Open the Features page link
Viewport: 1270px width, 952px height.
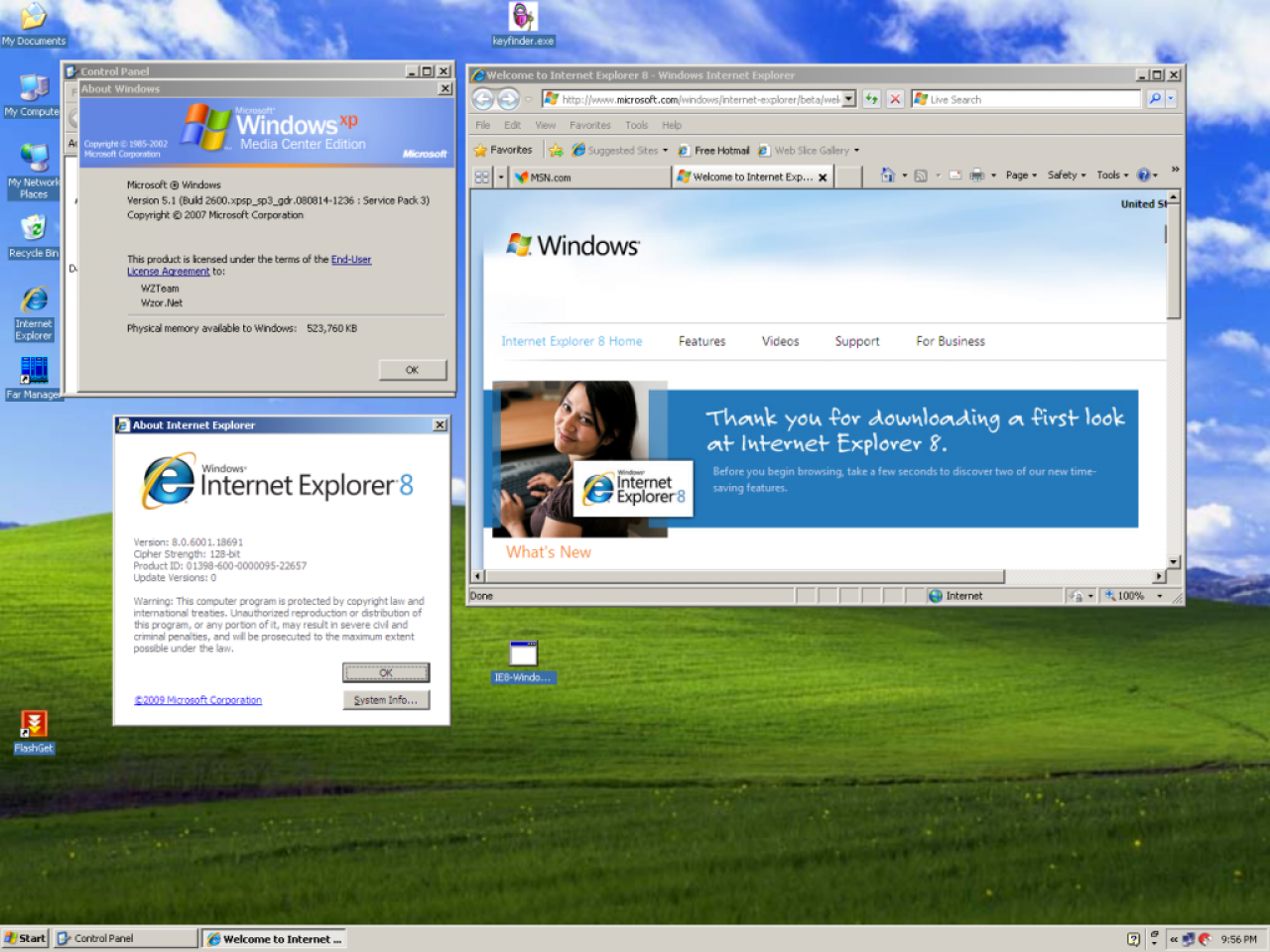pyautogui.click(x=701, y=341)
